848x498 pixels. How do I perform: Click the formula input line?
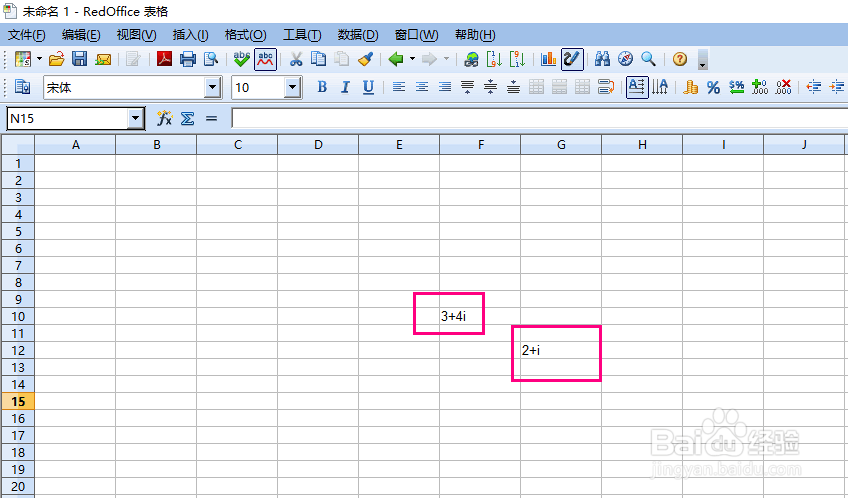[540, 118]
